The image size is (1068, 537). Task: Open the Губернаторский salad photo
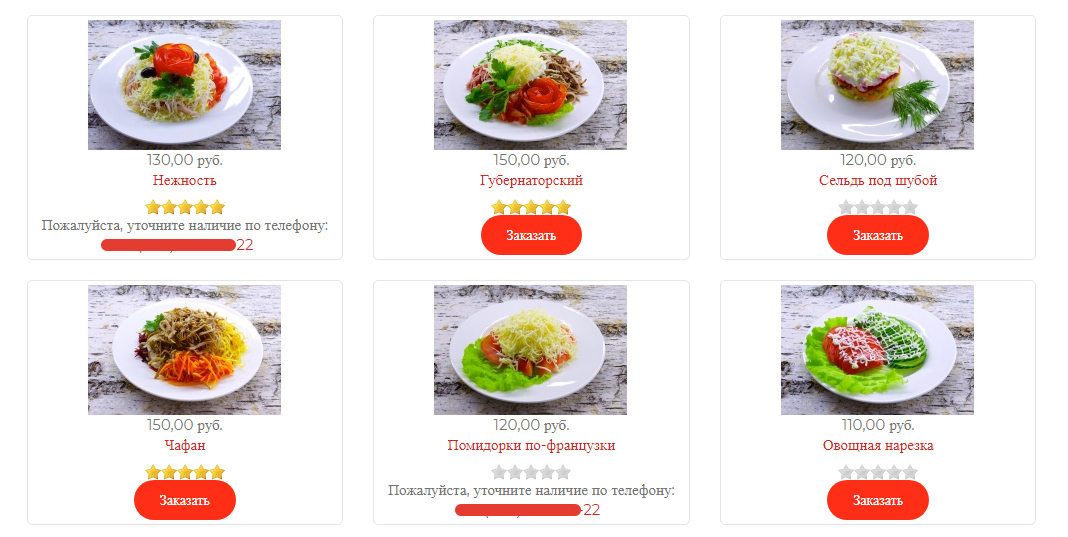pos(530,85)
